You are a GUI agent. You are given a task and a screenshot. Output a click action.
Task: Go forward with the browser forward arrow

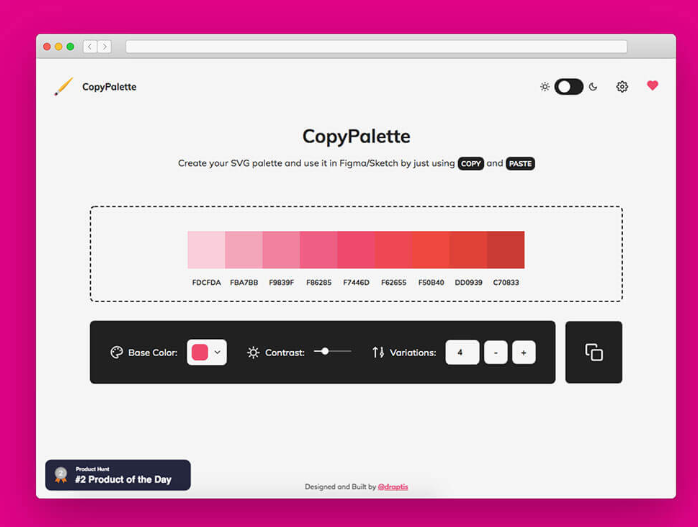click(105, 46)
